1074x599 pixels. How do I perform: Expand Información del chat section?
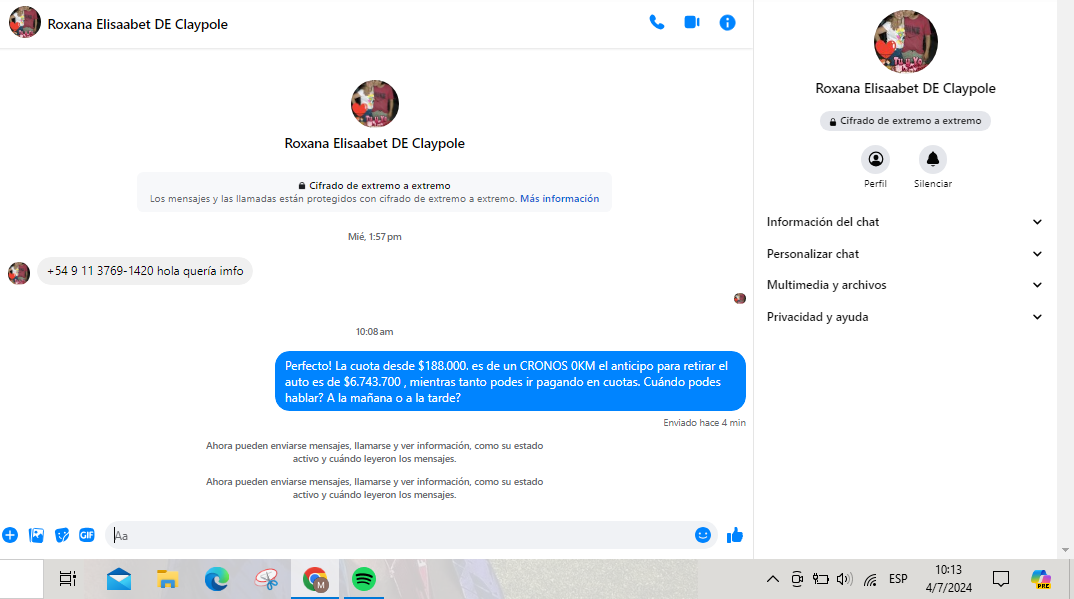pyautogui.click(x=904, y=222)
